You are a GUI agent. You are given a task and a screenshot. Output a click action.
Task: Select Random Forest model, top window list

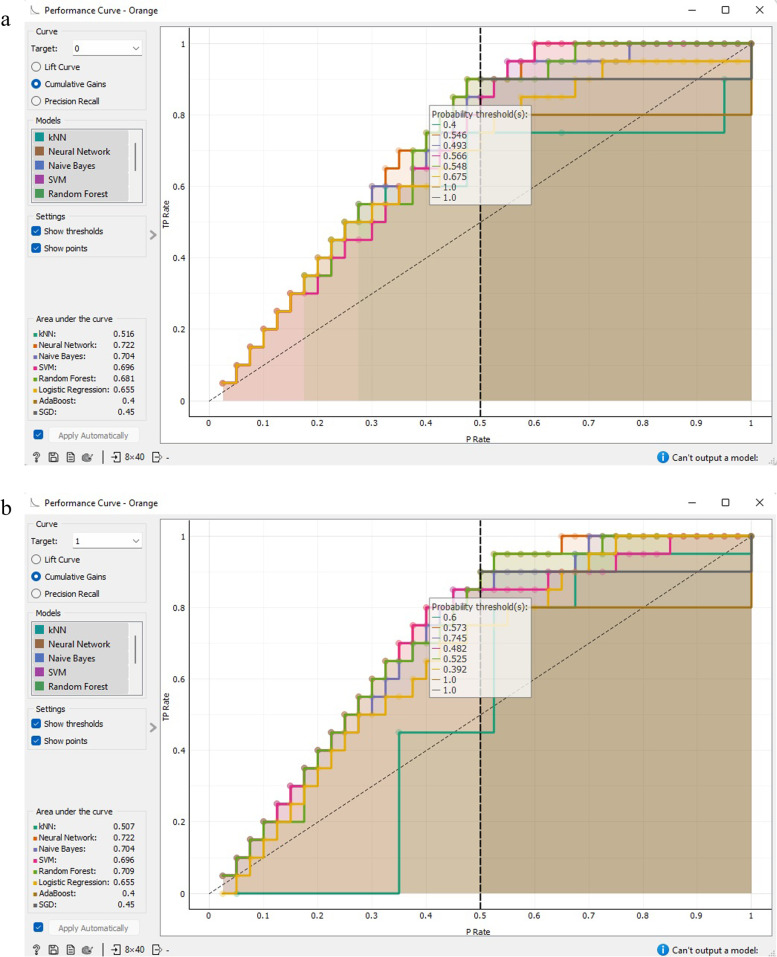(x=80, y=193)
